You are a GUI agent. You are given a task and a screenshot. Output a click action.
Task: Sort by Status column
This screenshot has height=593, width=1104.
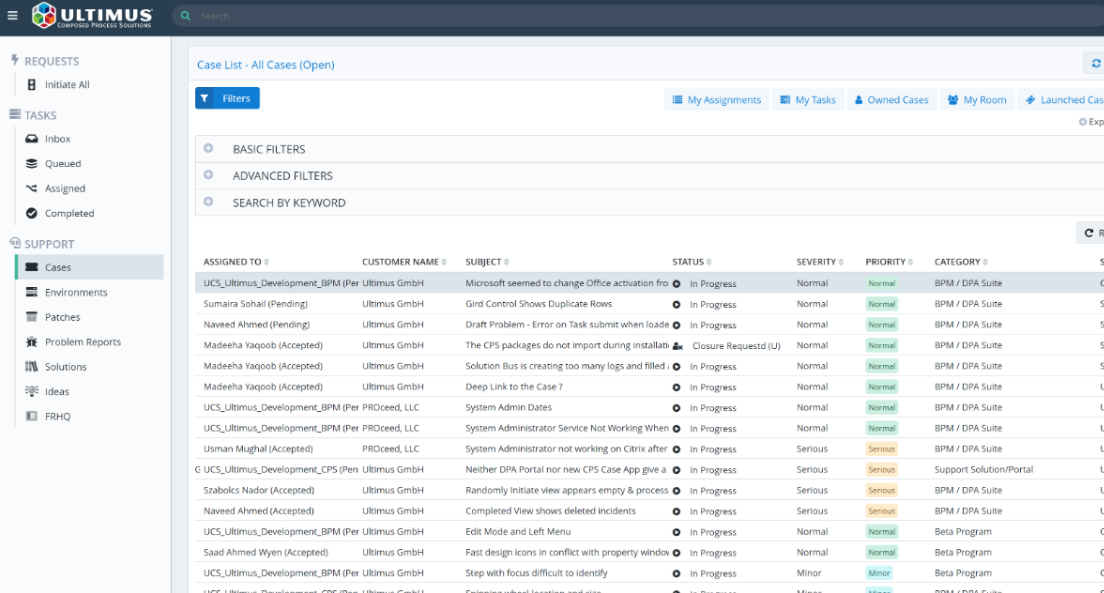click(x=691, y=262)
